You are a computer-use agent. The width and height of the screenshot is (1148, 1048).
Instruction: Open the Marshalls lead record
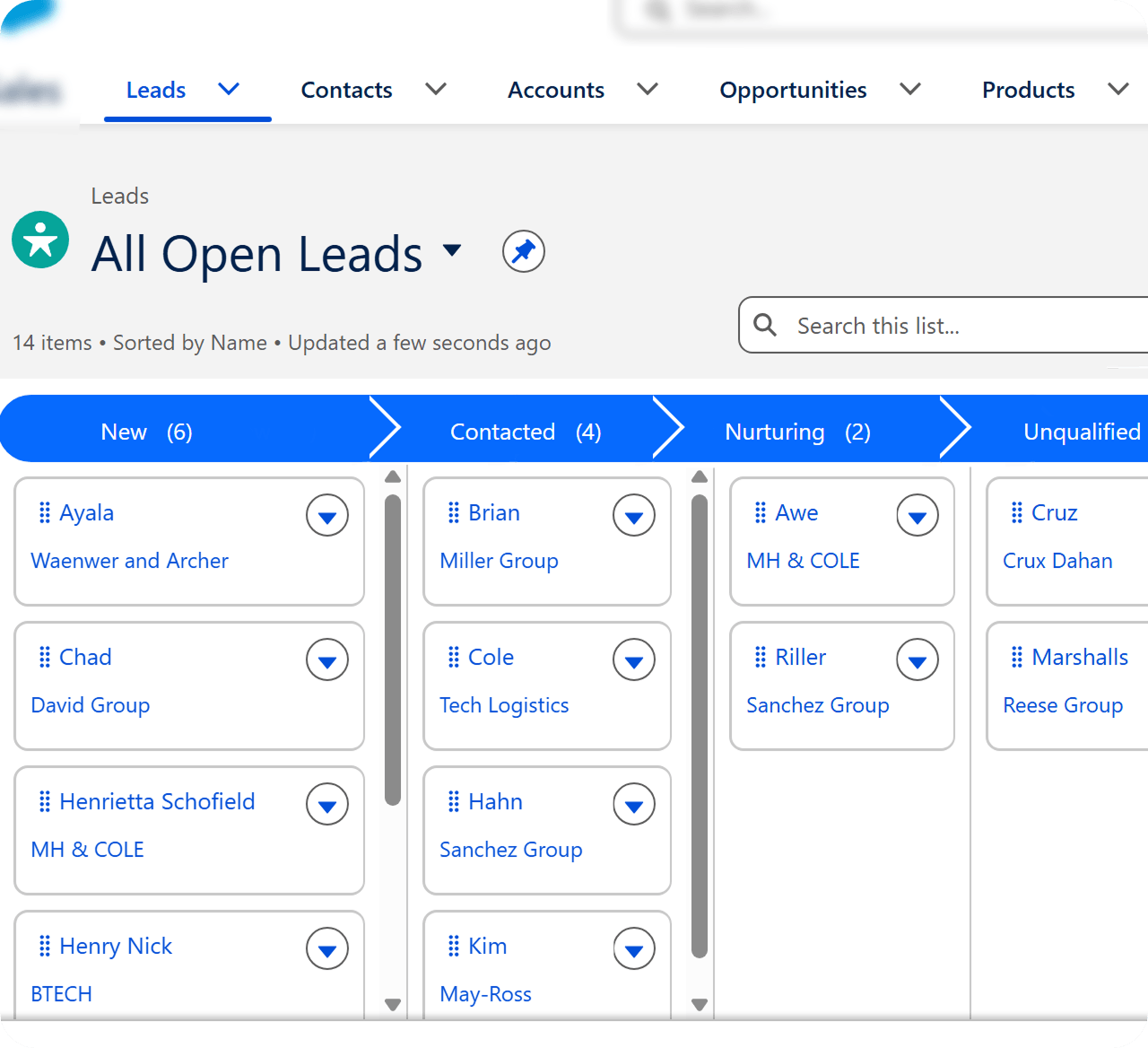point(1080,657)
